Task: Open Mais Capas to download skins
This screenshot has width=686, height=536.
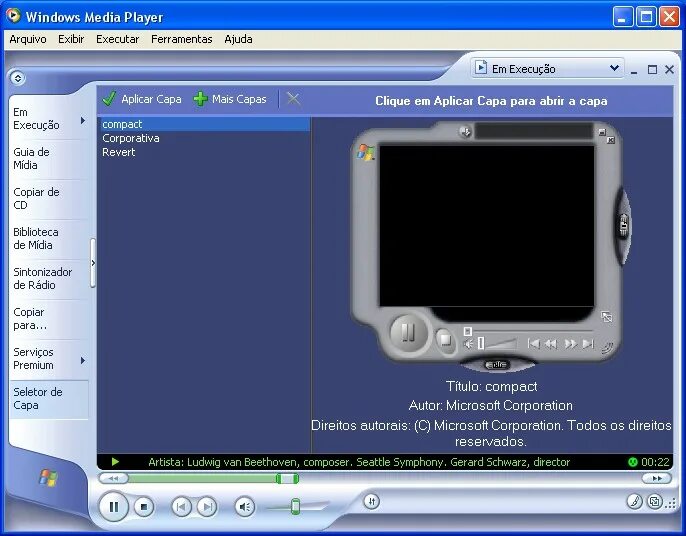Action: [239, 99]
